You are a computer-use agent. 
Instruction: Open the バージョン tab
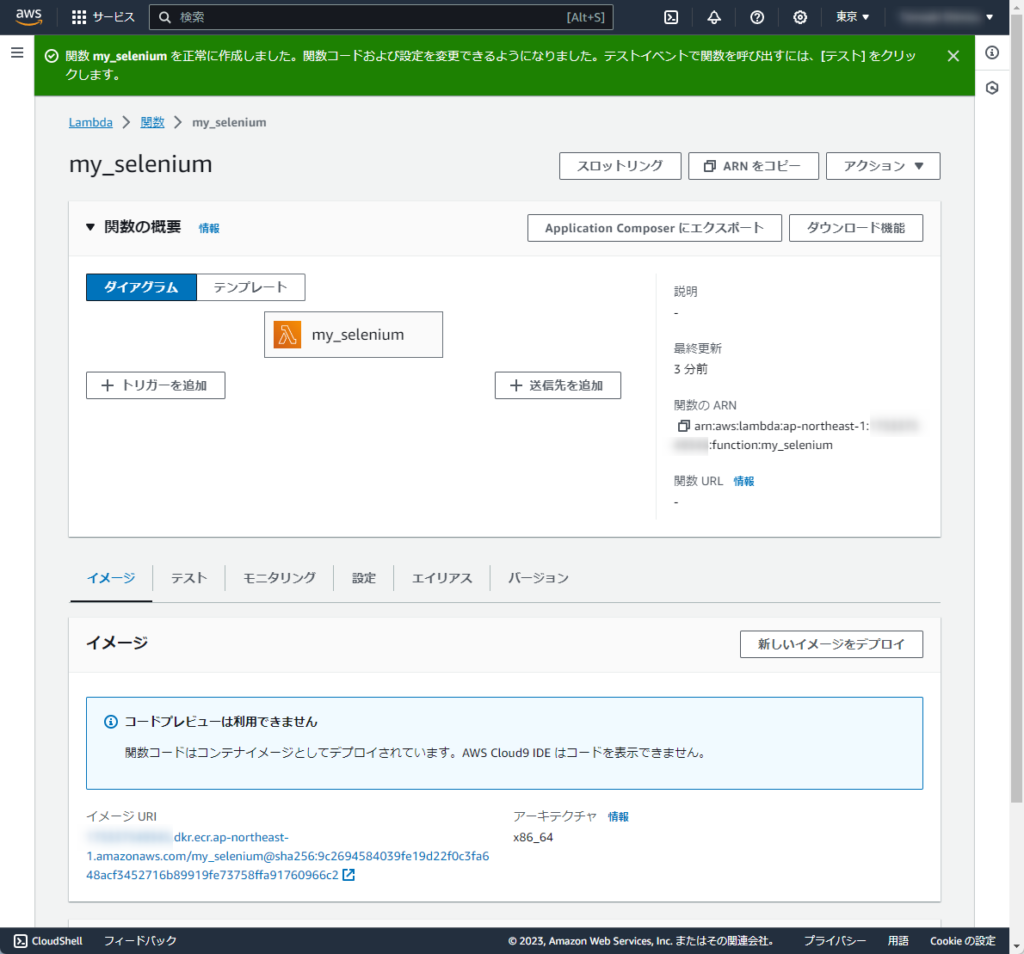[538, 578]
